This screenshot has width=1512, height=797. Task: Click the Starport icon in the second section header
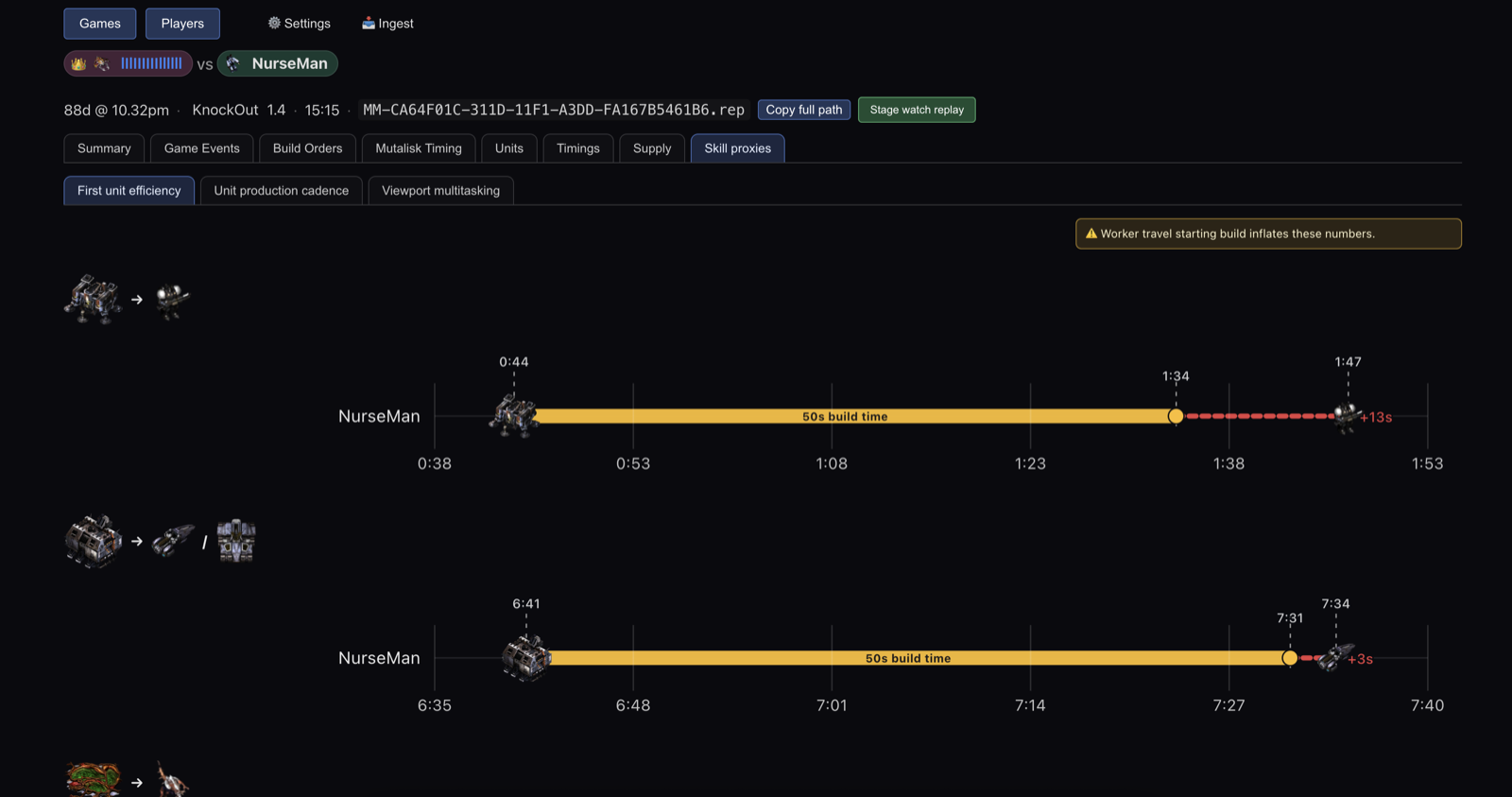pyautogui.click(x=94, y=541)
